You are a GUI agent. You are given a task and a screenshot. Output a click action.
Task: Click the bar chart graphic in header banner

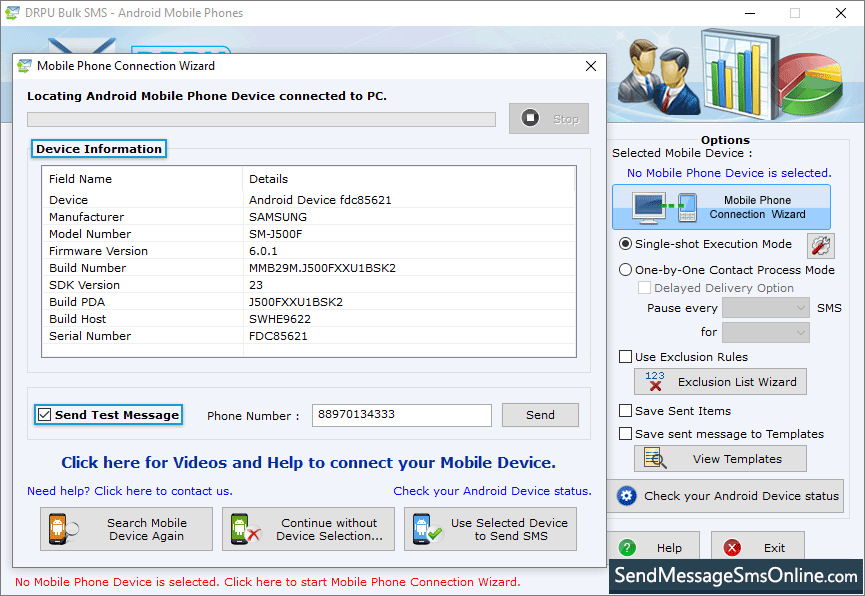point(739,73)
